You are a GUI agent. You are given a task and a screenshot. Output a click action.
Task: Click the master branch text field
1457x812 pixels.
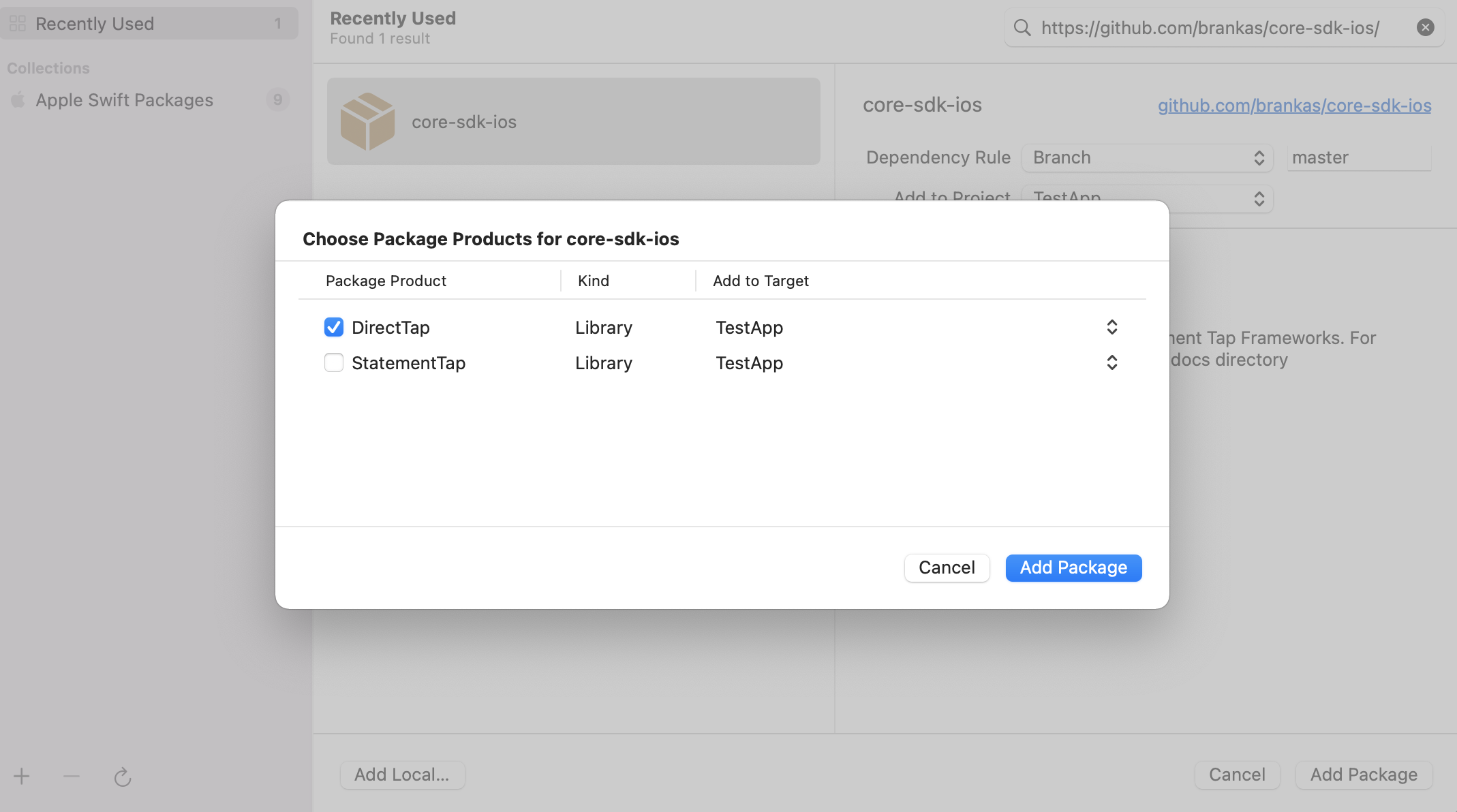(x=1358, y=157)
